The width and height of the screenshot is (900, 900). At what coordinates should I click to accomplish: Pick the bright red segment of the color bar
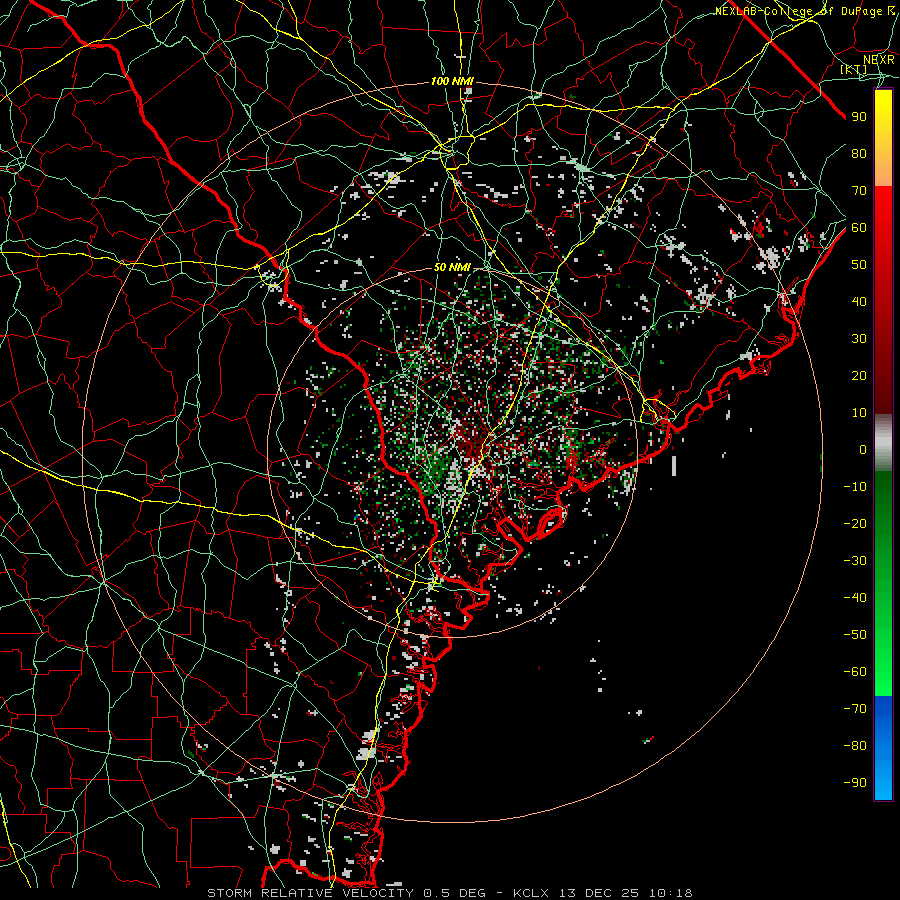point(883,207)
